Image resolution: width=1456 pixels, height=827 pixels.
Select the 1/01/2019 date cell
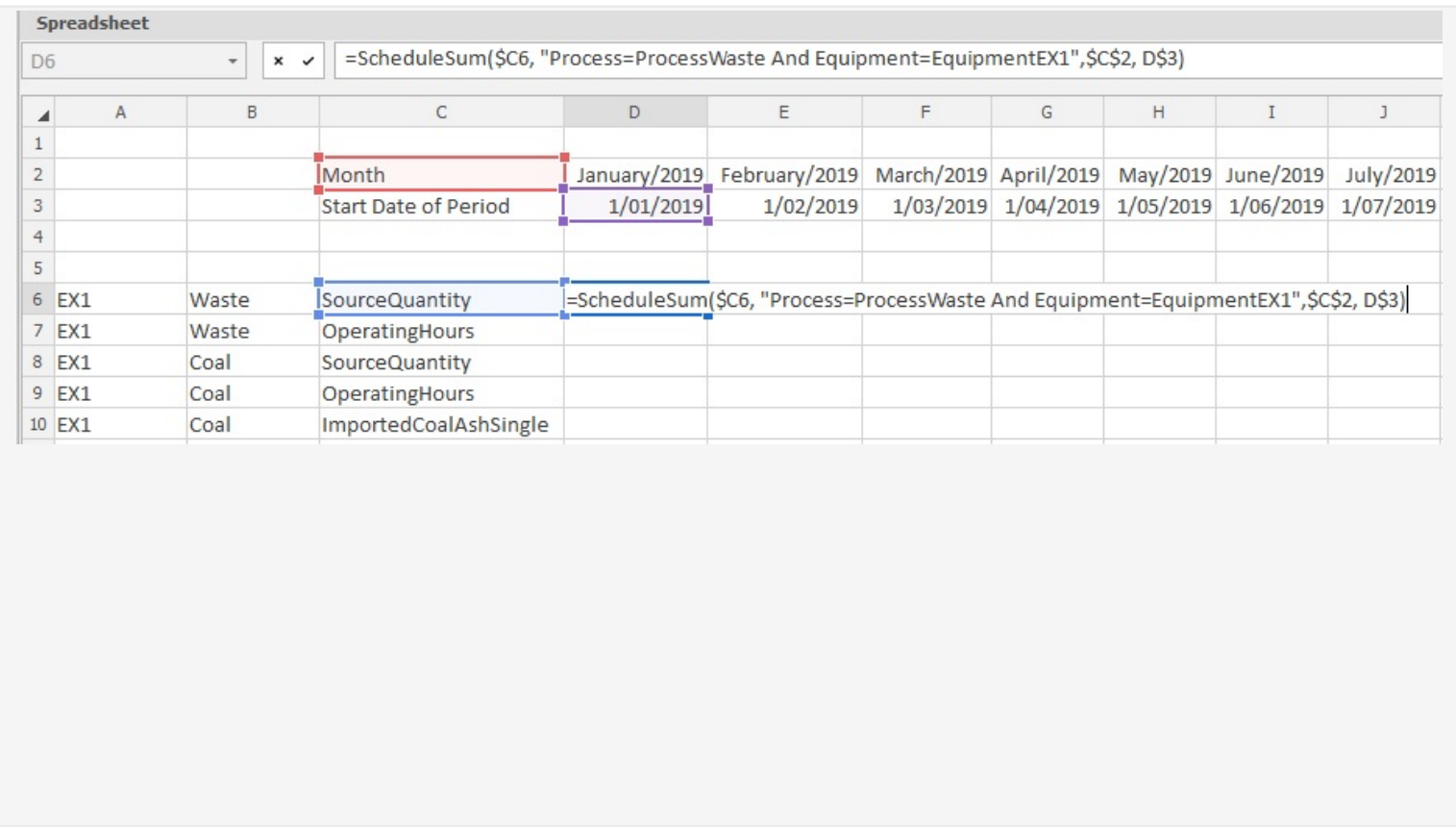(x=633, y=206)
